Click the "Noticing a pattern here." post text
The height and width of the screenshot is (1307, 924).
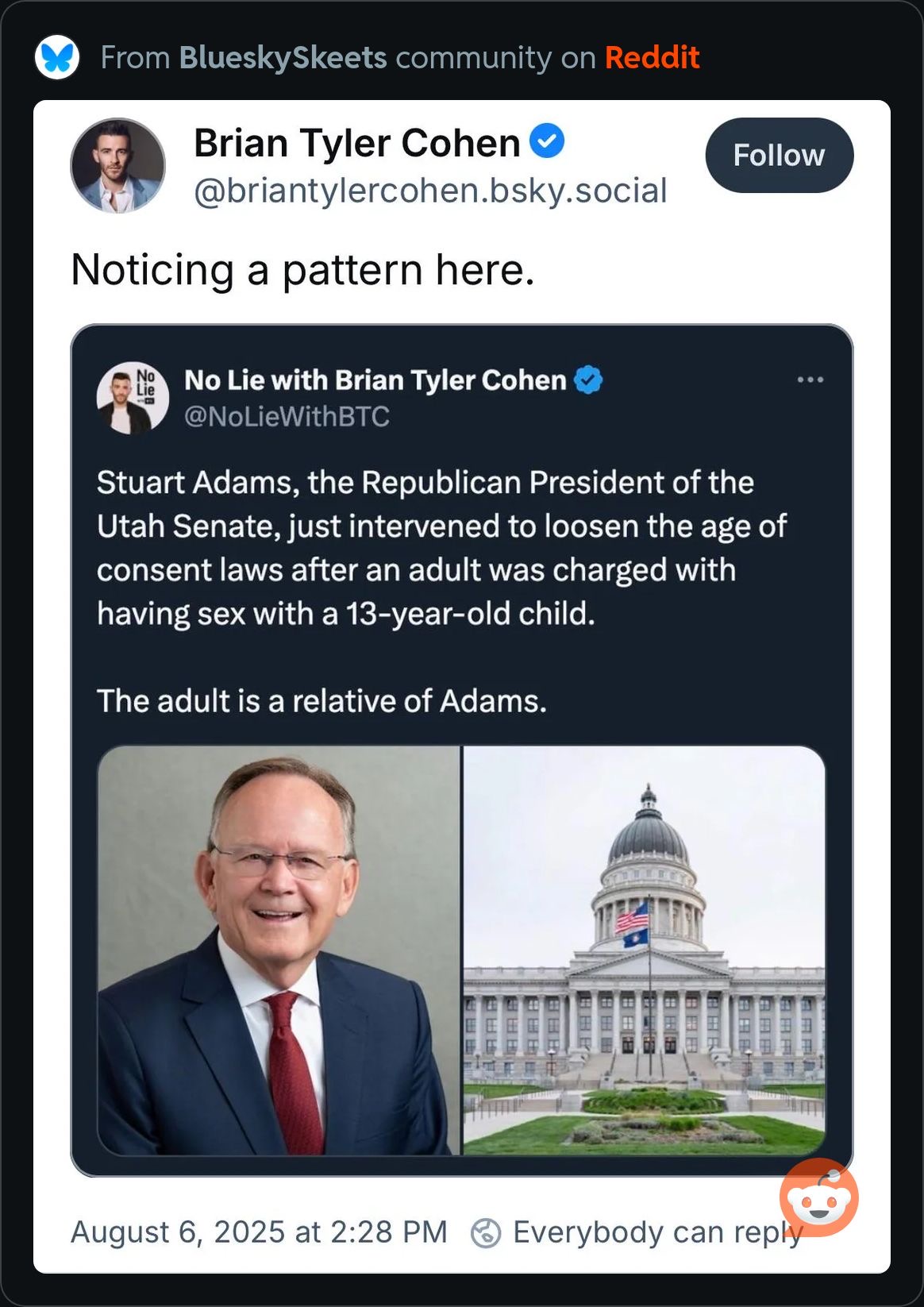302,270
